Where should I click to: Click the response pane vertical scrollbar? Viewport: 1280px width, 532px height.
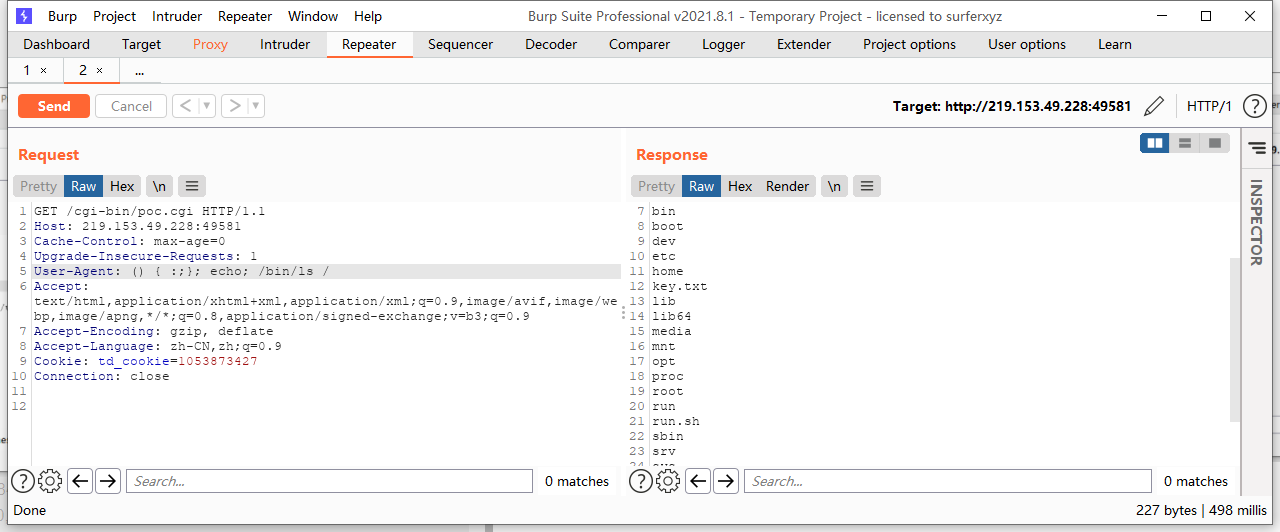click(x=1234, y=338)
